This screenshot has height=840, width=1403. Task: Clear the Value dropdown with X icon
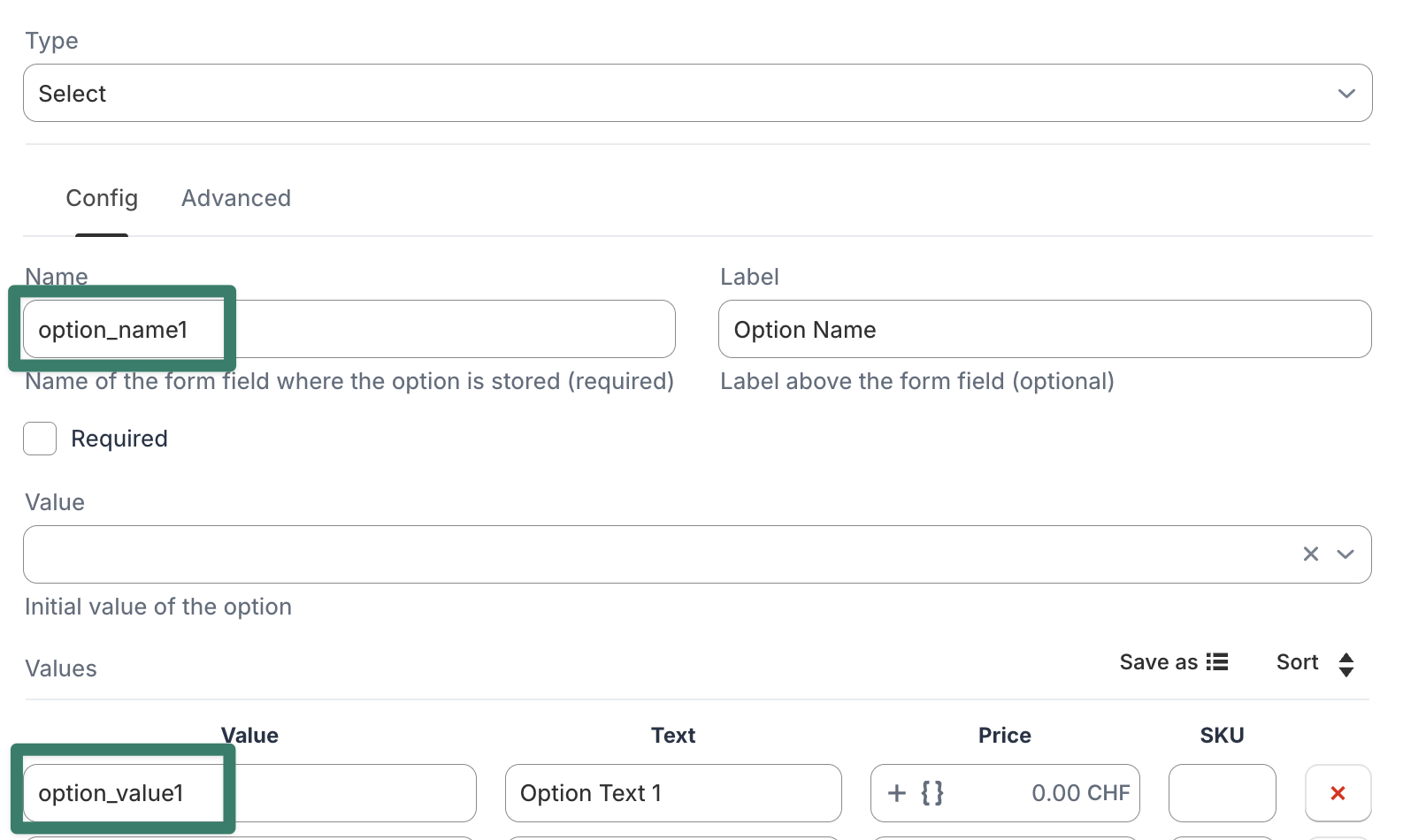tap(1310, 554)
